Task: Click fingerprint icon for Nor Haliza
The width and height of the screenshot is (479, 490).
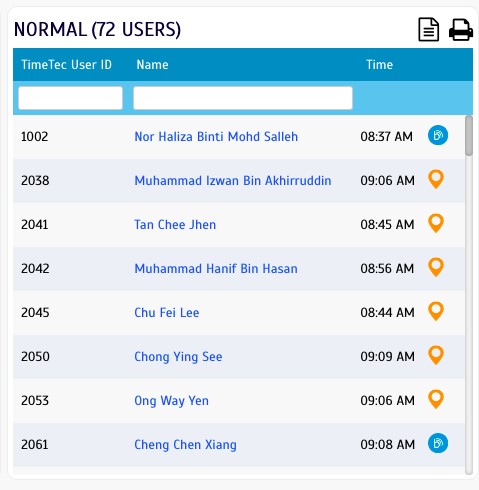Action: click(438, 135)
